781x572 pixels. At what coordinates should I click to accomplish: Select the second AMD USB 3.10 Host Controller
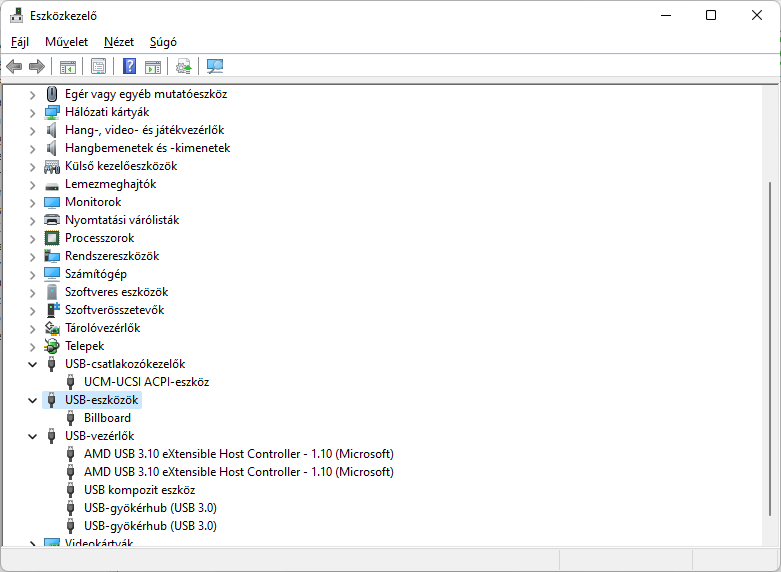pos(239,472)
